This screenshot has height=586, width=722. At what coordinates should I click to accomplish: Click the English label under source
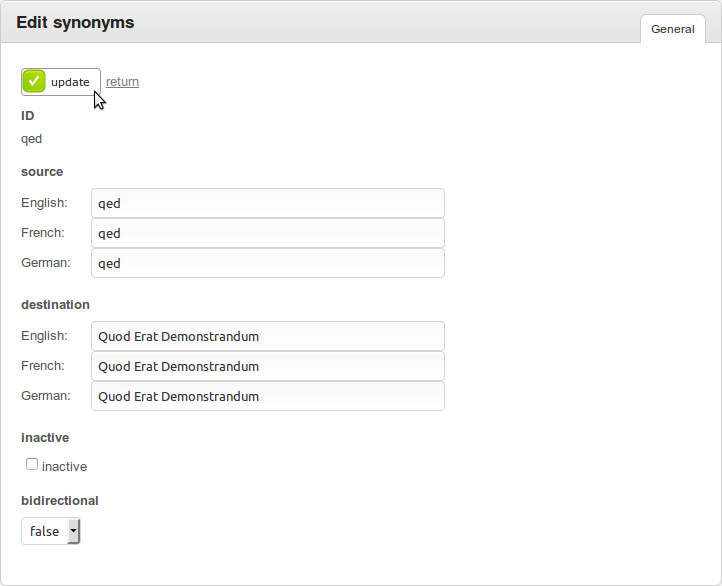click(x=44, y=203)
